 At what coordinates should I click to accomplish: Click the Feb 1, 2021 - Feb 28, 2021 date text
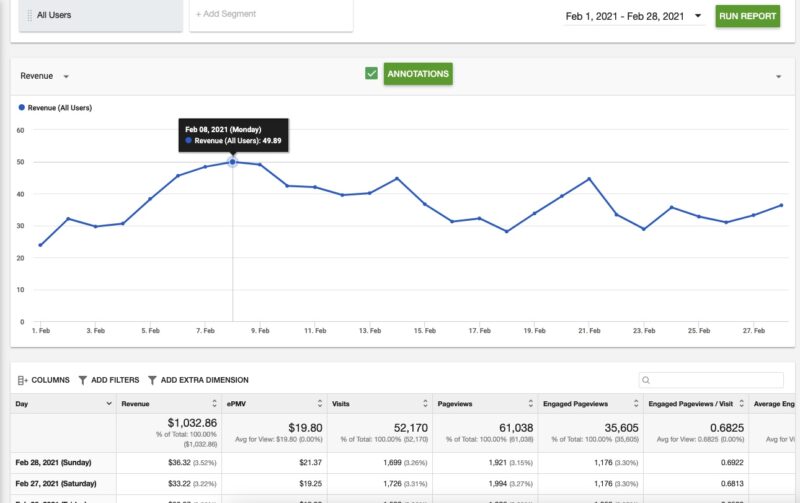pyautogui.click(x=624, y=16)
